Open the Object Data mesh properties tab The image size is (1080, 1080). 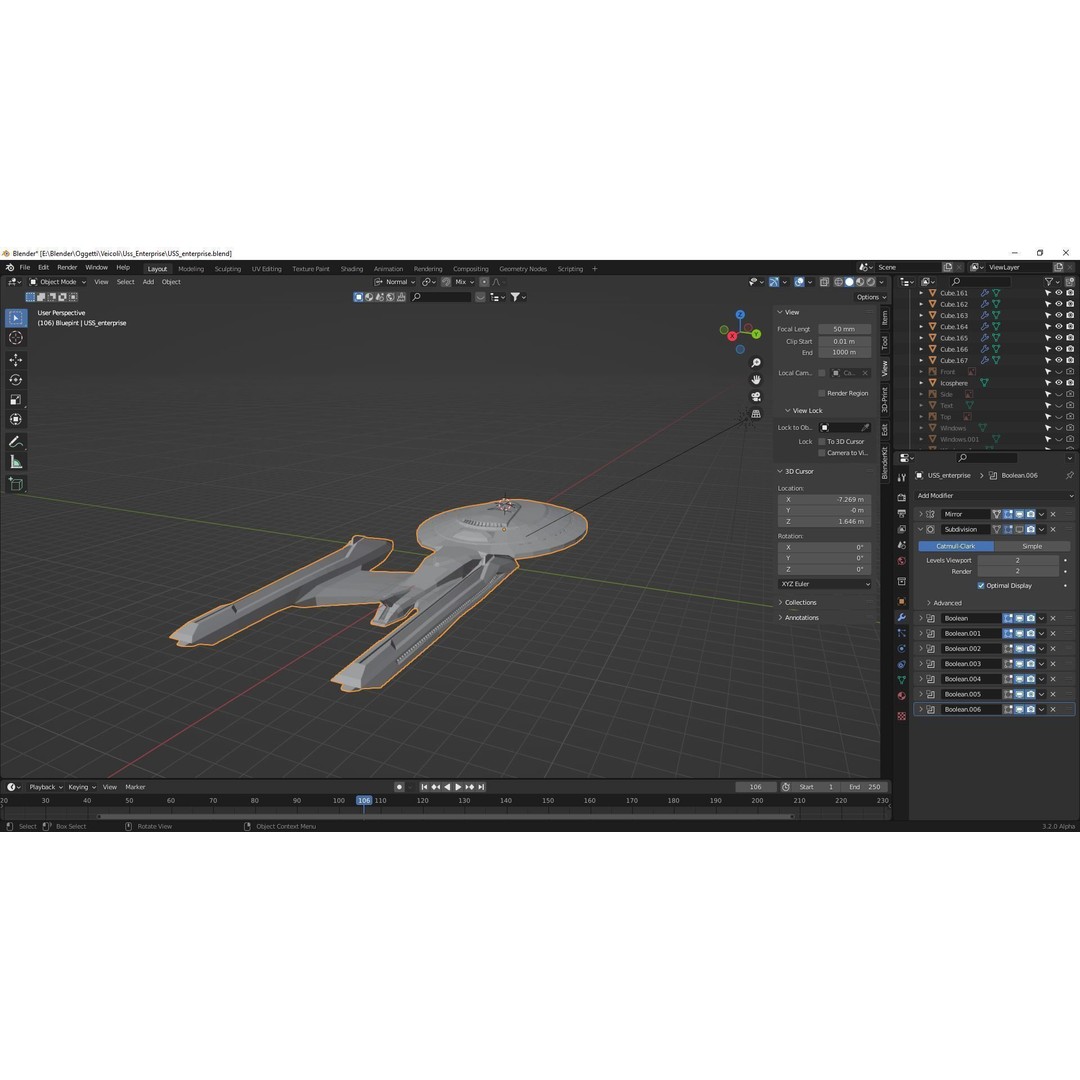tap(902, 680)
